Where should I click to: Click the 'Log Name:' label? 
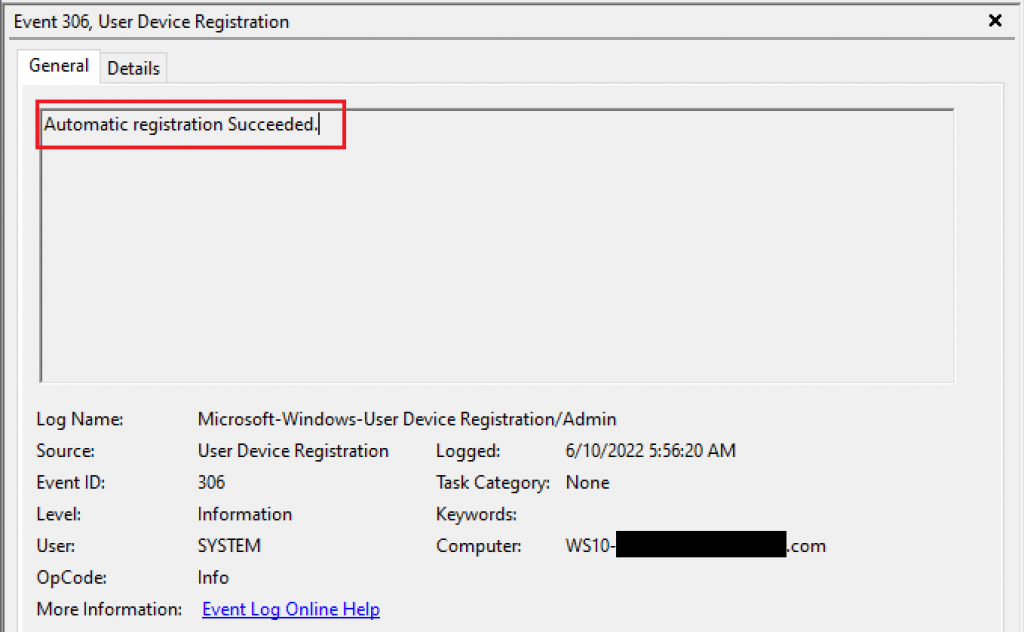[x=80, y=419]
